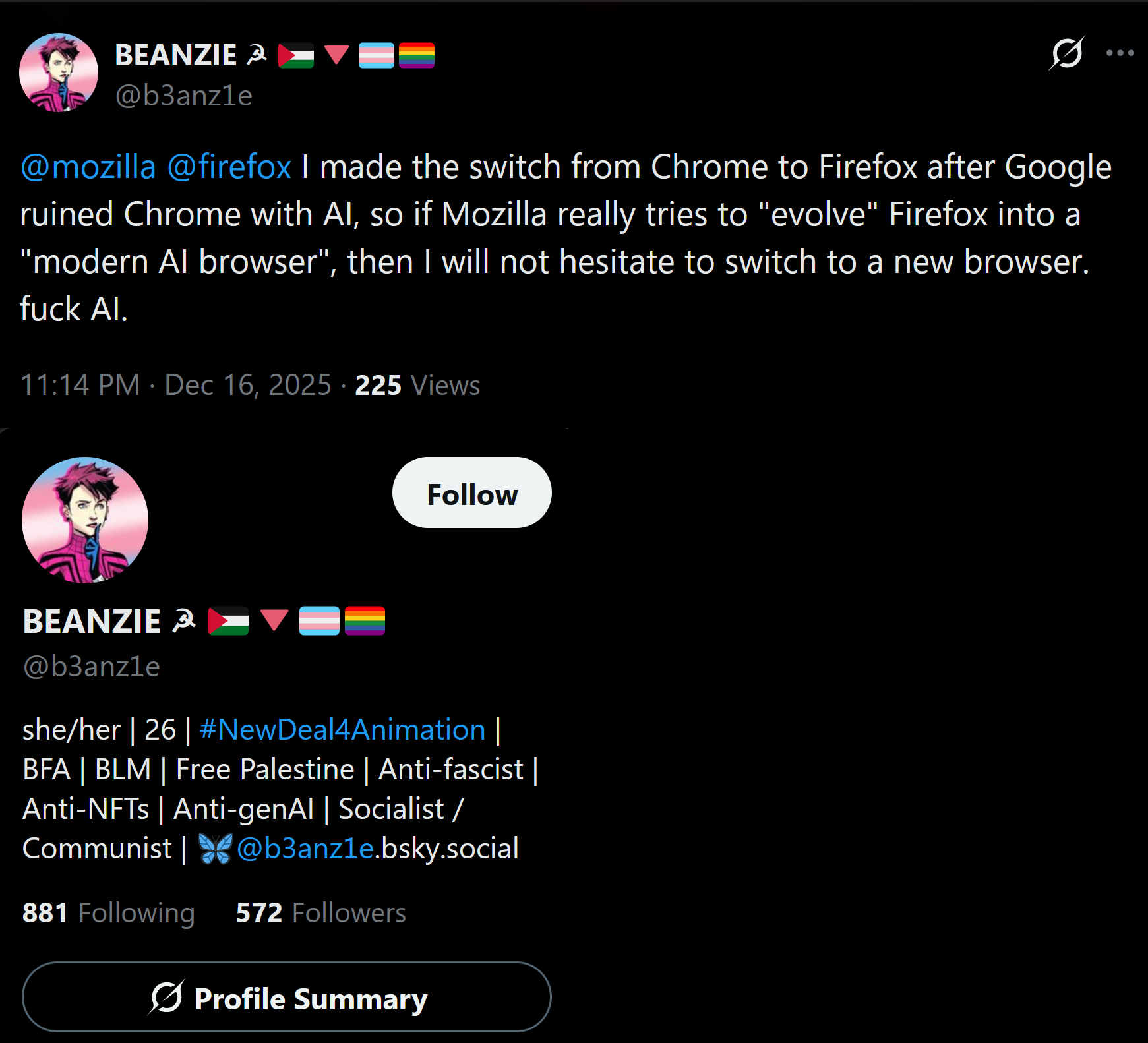Open the large profile avatar in hover card
Viewport: 1148px width, 1043px height.
click(x=85, y=520)
